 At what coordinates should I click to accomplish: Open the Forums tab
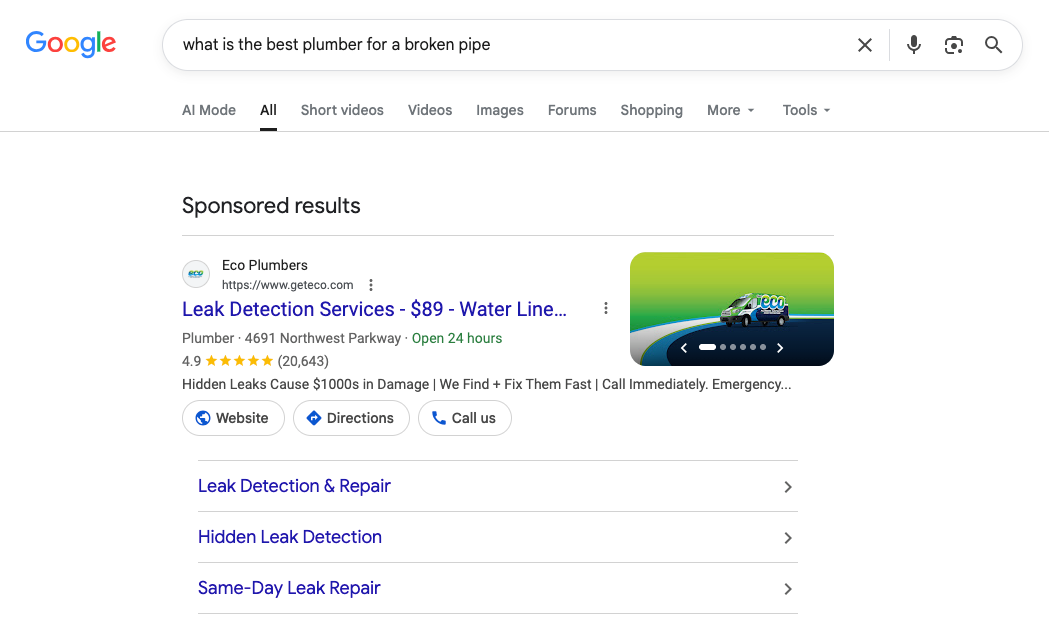pos(572,110)
